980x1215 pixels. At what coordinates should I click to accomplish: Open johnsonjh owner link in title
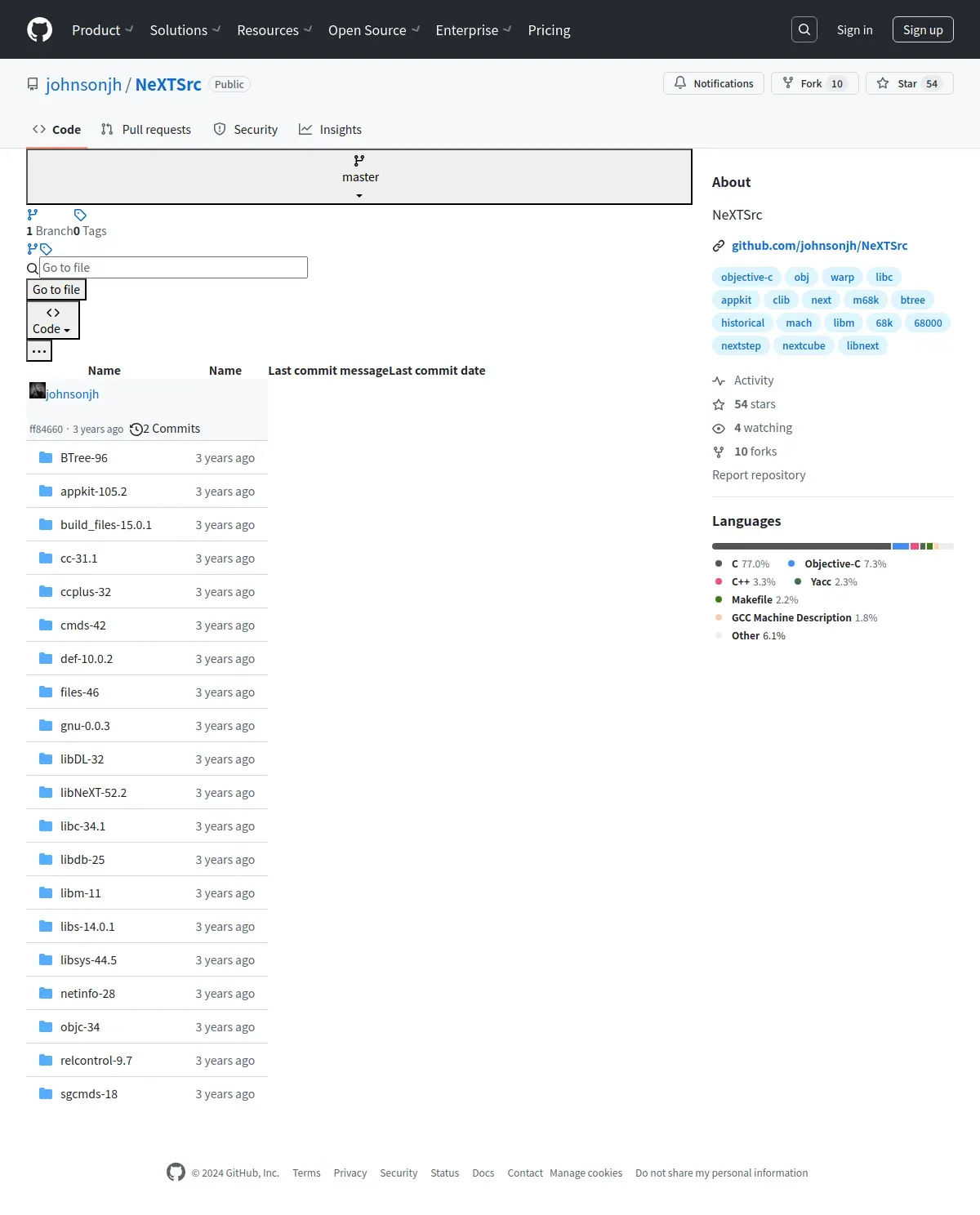(x=83, y=84)
